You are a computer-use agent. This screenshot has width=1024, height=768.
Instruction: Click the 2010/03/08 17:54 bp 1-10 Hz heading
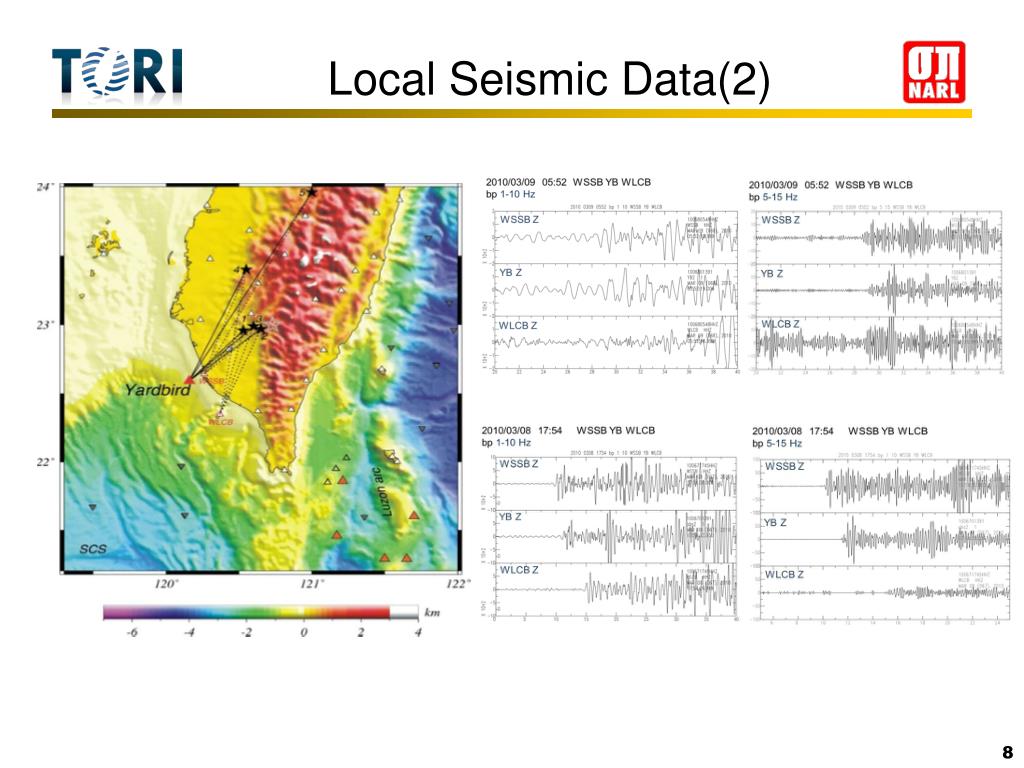click(x=568, y=436)
